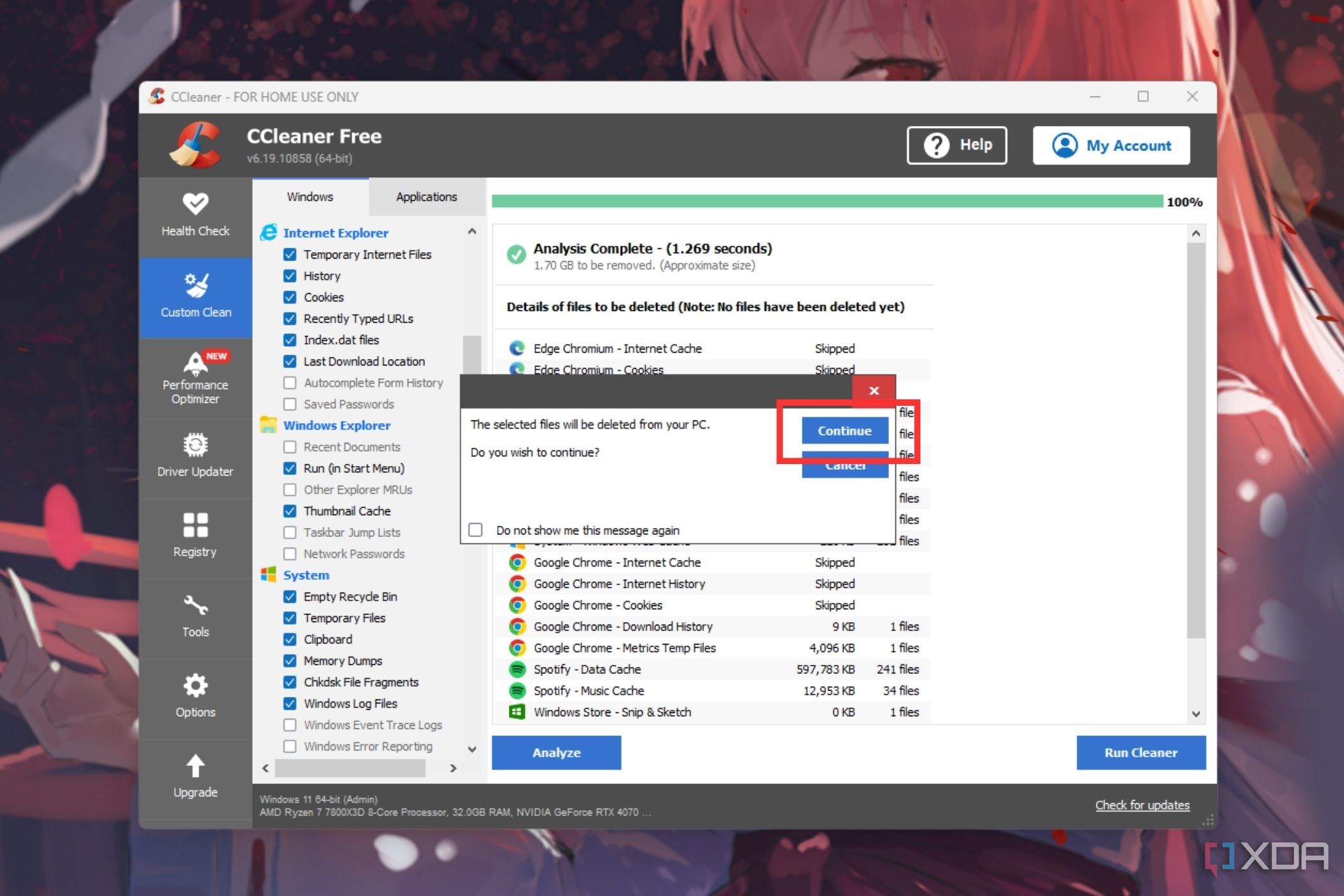Check Do not show me this message again
This screenshot has height=896, width=1344.
476,530
